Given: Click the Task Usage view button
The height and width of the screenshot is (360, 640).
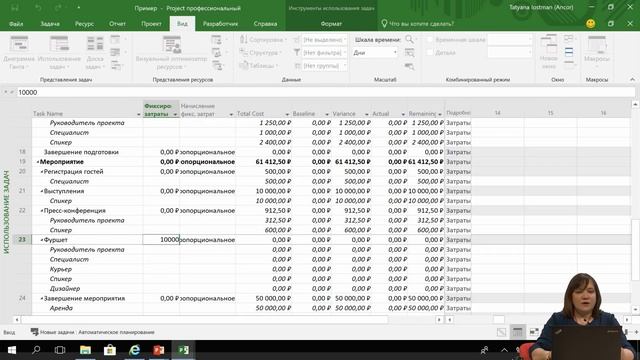Looking at the screenshot, I should click(x=59, y=52).
